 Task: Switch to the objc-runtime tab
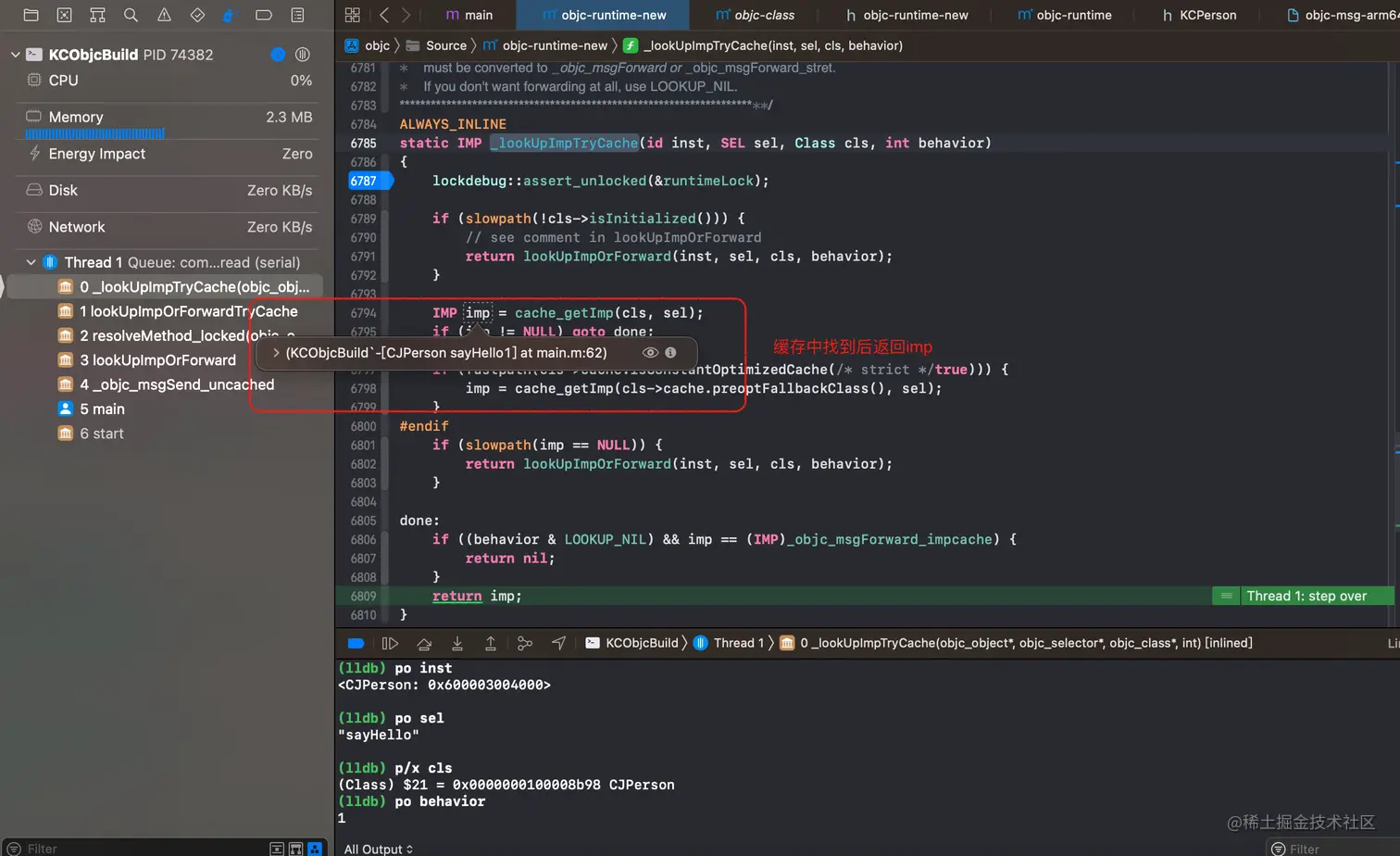(x=1064, y=15)
